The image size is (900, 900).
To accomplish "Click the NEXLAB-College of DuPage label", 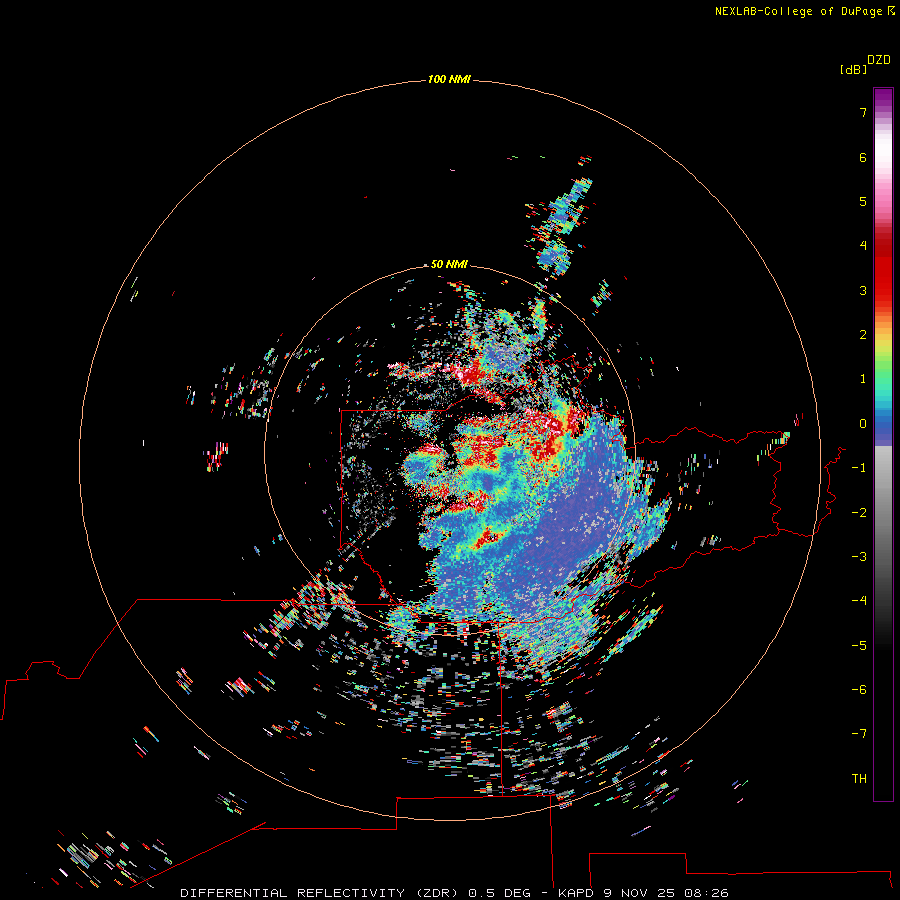I will [x=805, y=11].
